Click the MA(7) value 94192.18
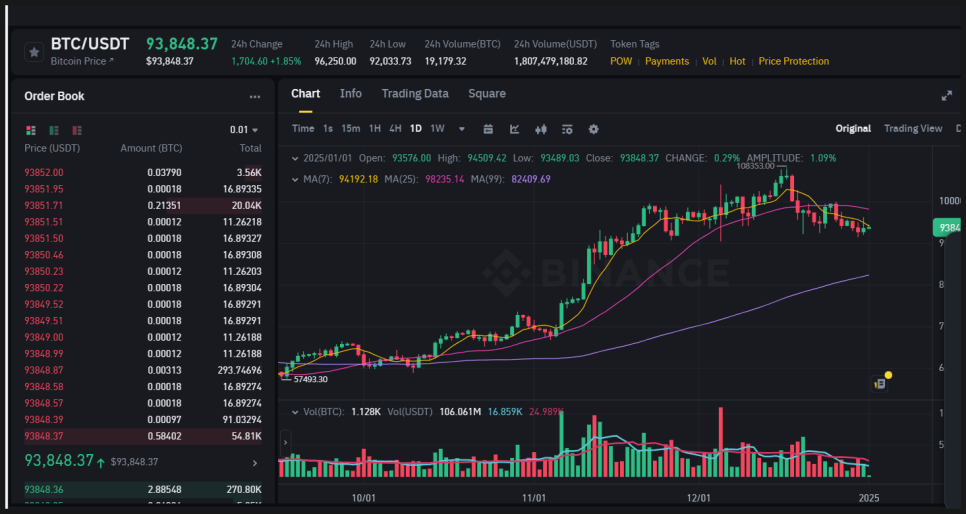Image resolution: width=966 pixels, height=514 pixels. click(x=358, y=179)
